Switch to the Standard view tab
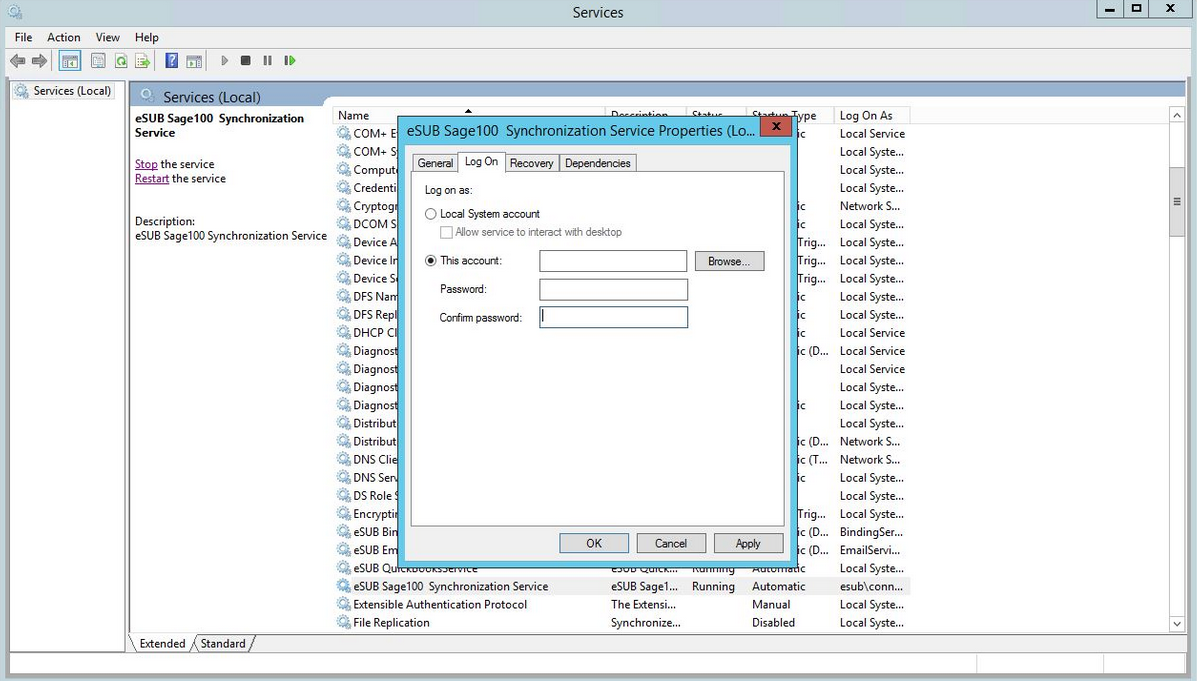The height and width of the screenshot is (681, 1197). point(223,644)
